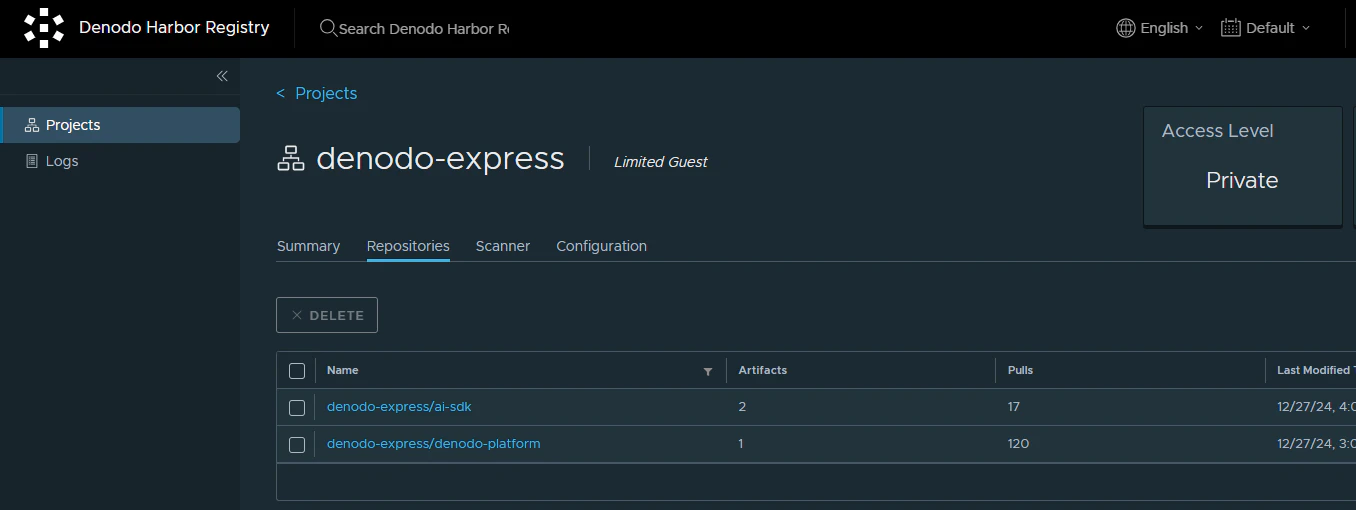Click the Projects sidebar icon
The width and height of the screenshot is (1356, 510).
[x=31, y=125]
